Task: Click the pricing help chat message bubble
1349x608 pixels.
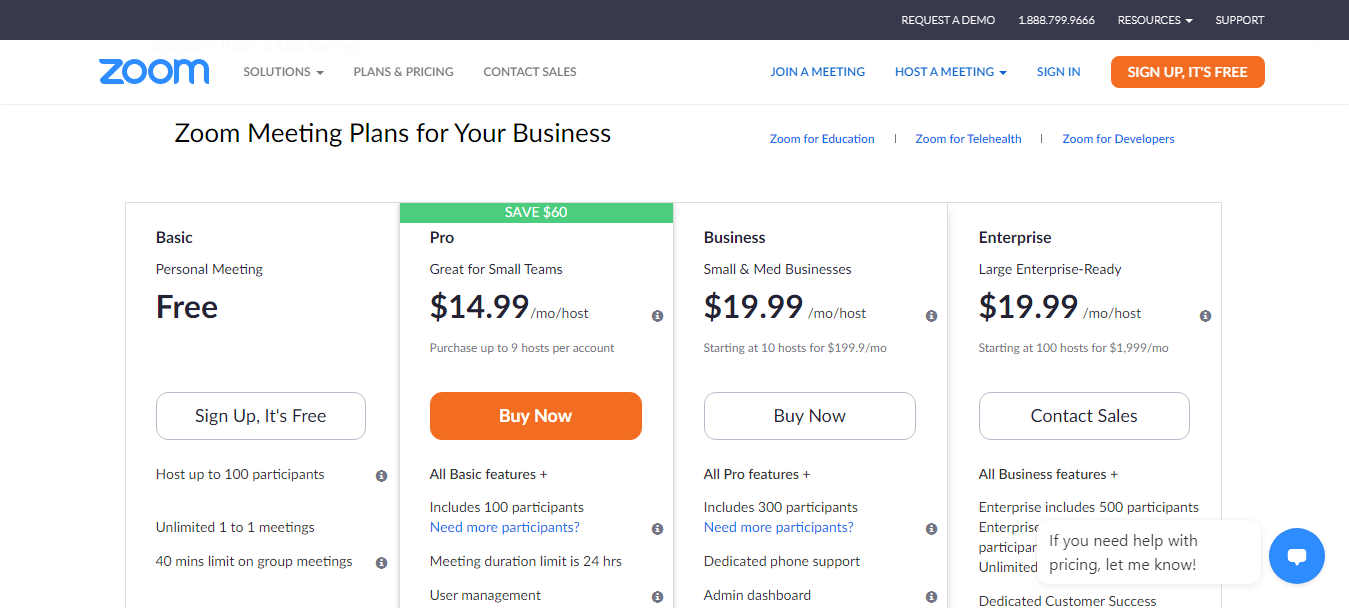Action: pos(1149,552)
